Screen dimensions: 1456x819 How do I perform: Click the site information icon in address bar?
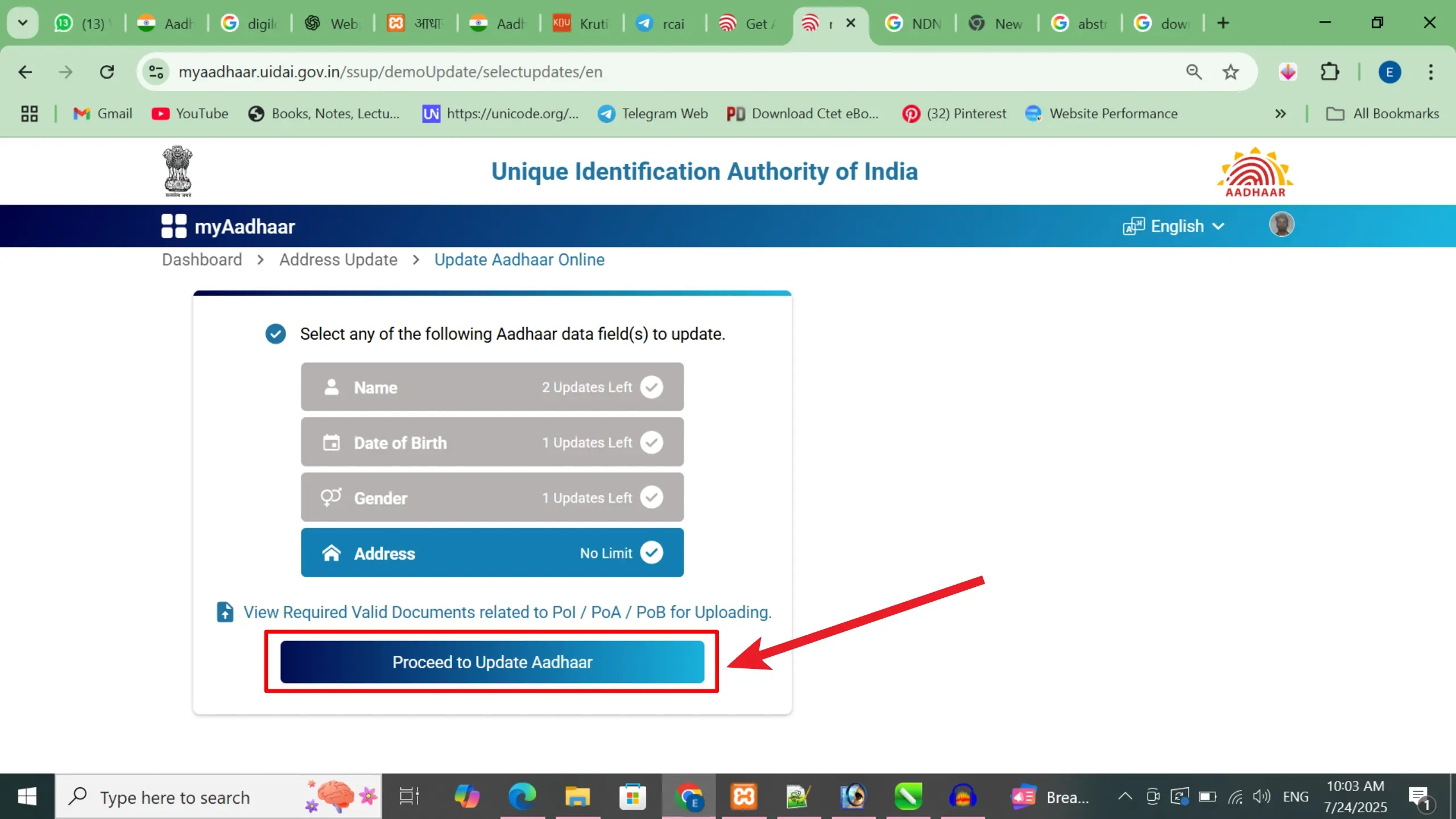coord(156,72)
